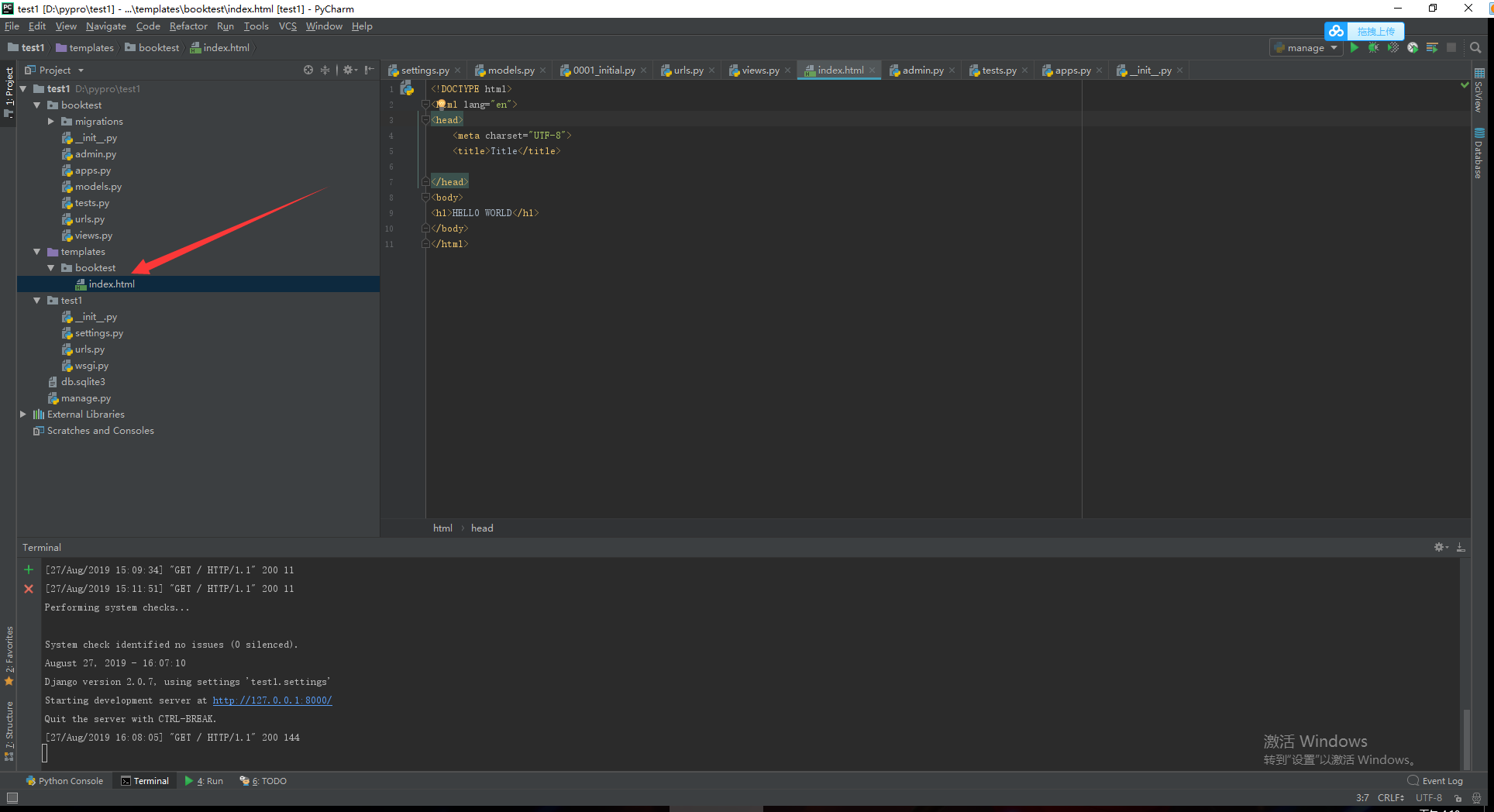Click the gray stop square in toolbar
Image resolution: width=1494 pixels, height=812 pixels.
(x=1451, y=48)
